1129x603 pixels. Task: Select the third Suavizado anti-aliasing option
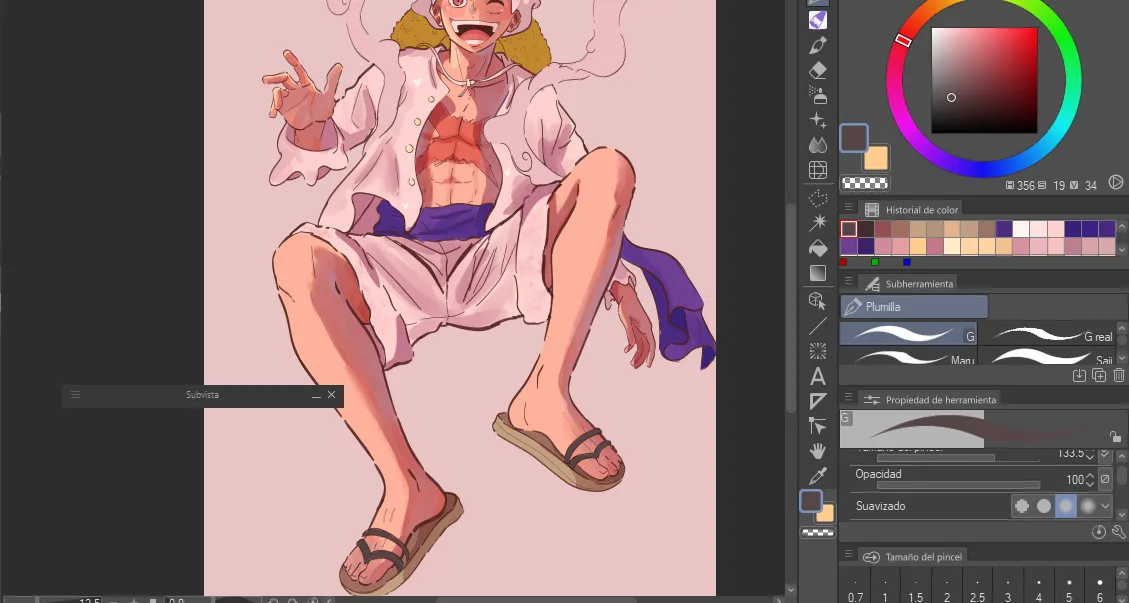point(1066,506)
